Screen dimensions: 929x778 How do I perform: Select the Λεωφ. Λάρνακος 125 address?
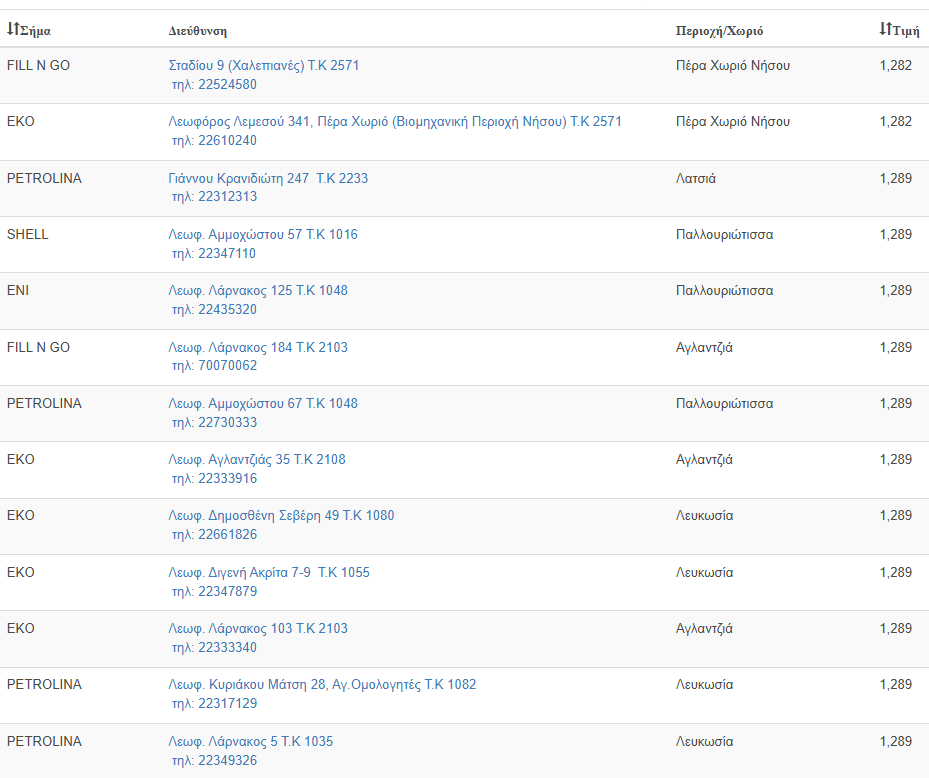click(x=258, y=291)
